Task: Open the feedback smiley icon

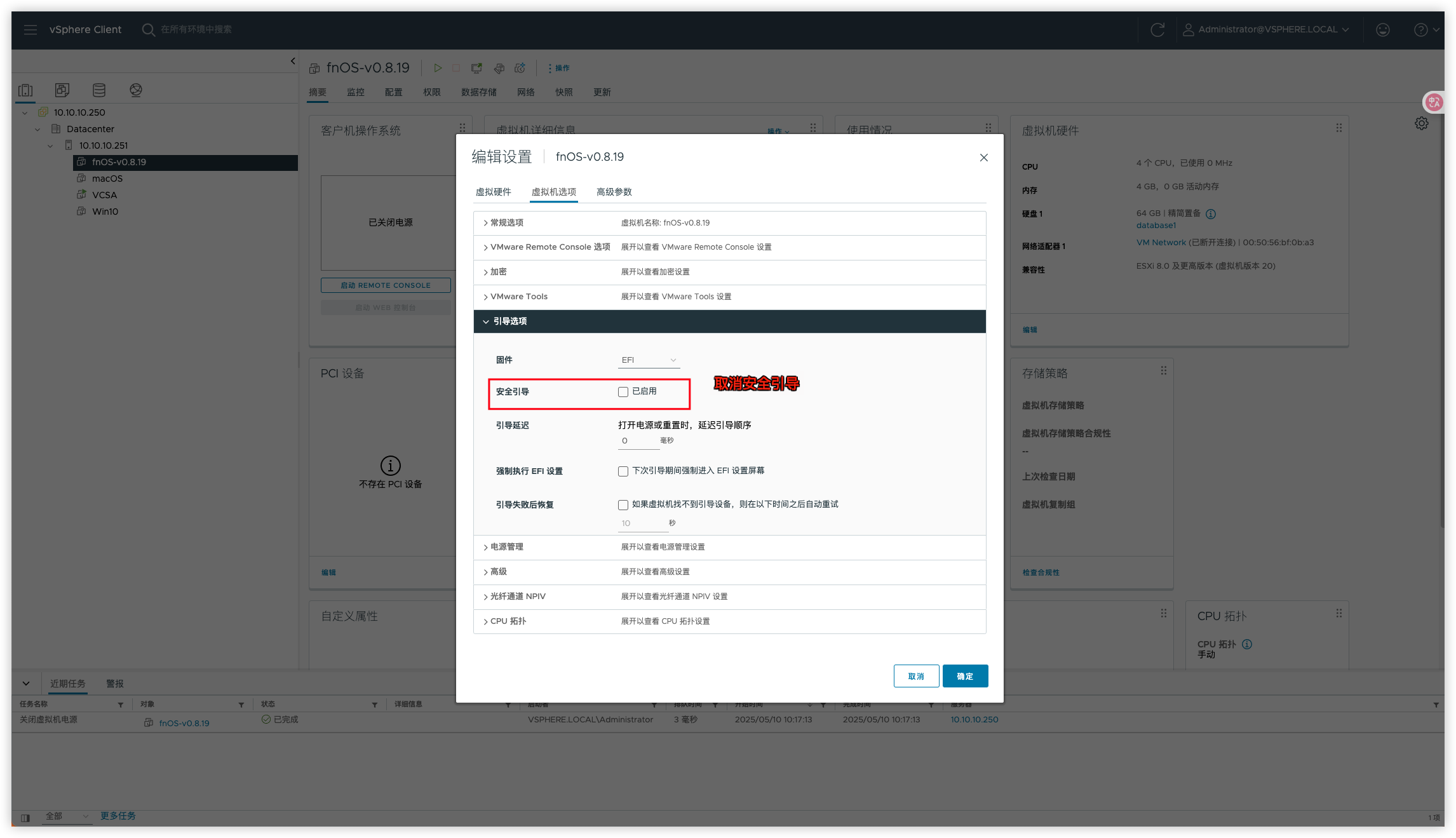Action: [x=1383, y=29]
